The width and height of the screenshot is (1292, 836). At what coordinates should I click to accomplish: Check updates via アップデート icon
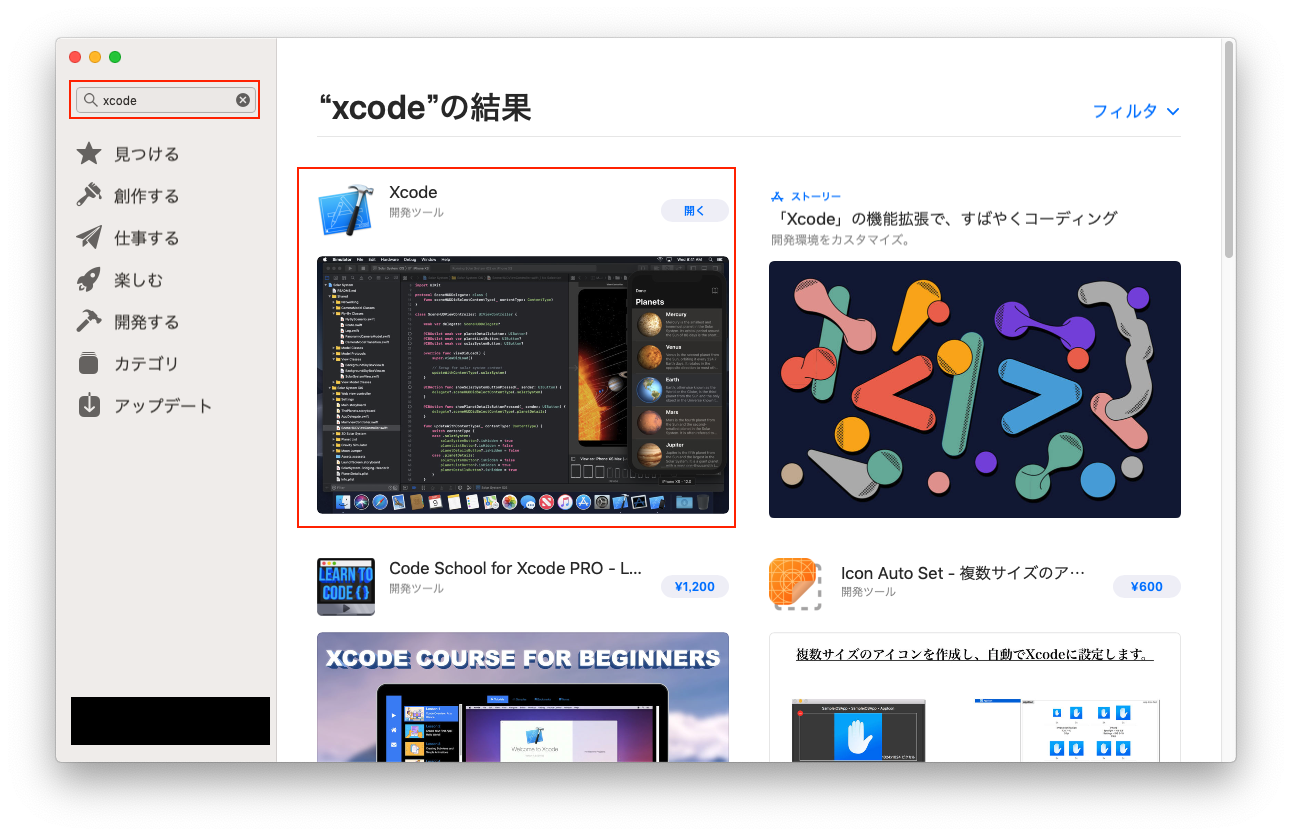click(88, 406)
